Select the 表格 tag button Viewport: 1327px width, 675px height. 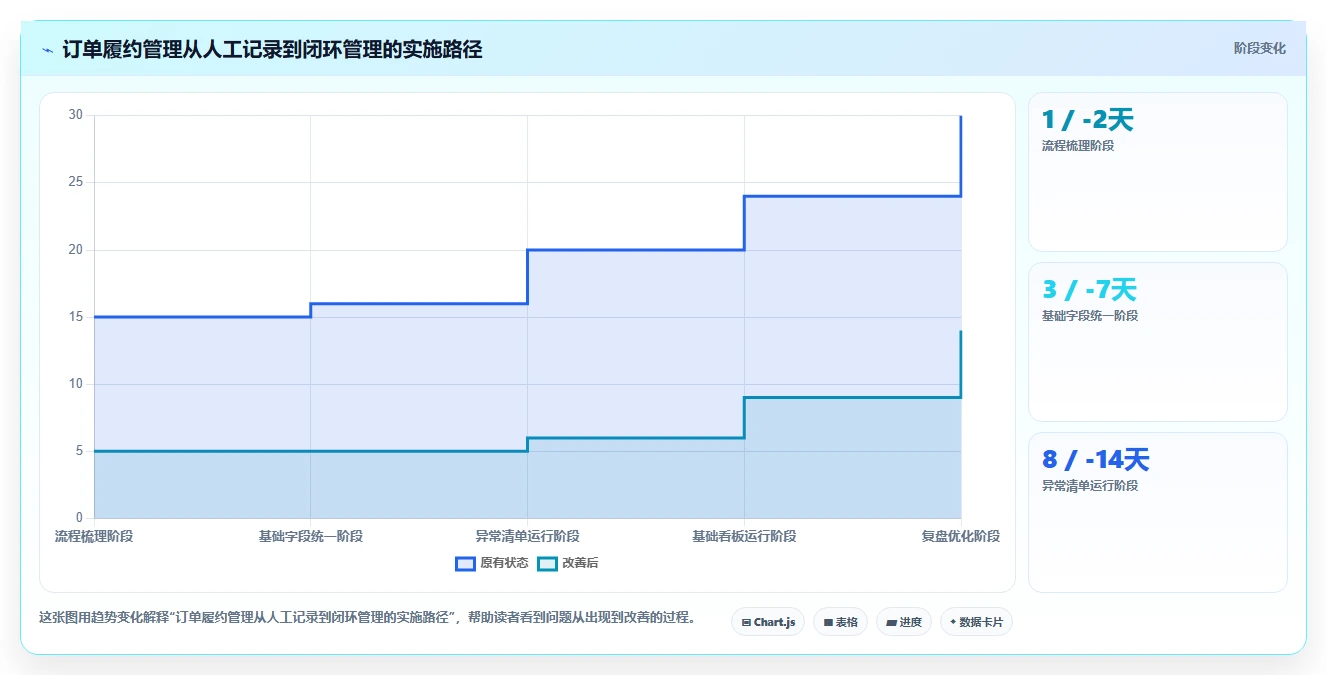point(840,622)
